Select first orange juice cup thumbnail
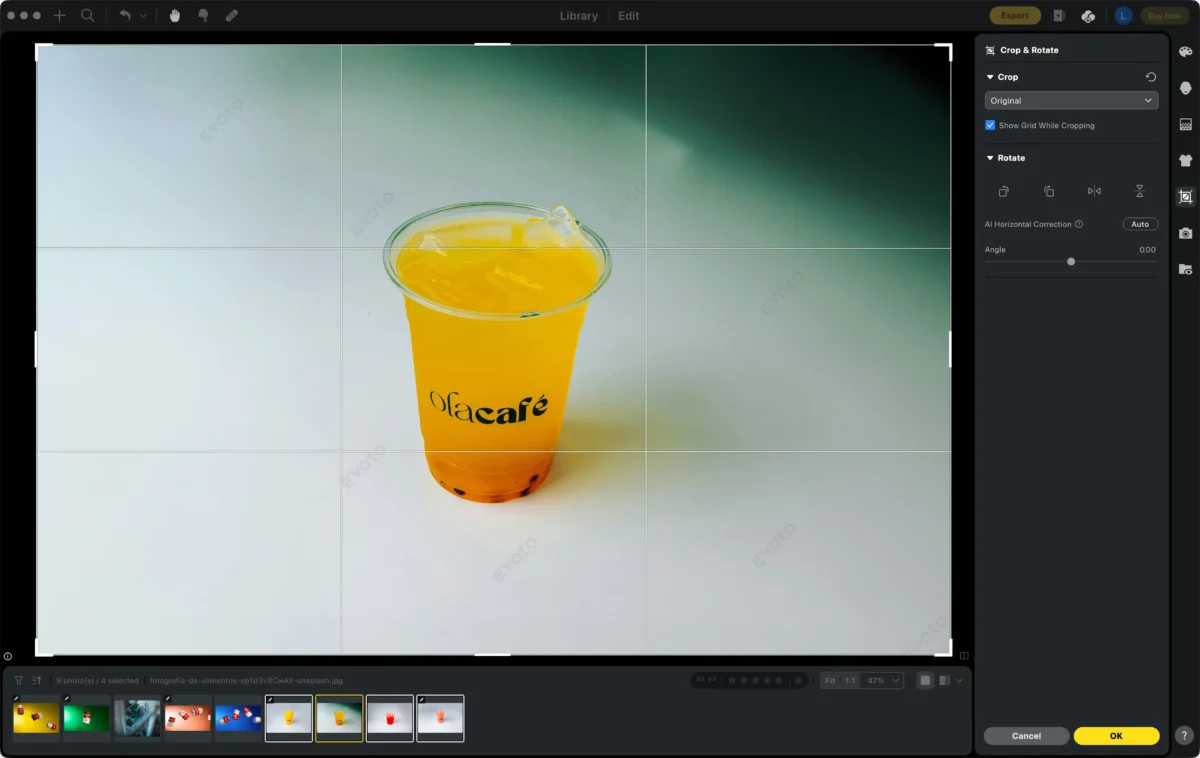The height and width of the screenshot is (758, 1200). click(x=289, y=718)
